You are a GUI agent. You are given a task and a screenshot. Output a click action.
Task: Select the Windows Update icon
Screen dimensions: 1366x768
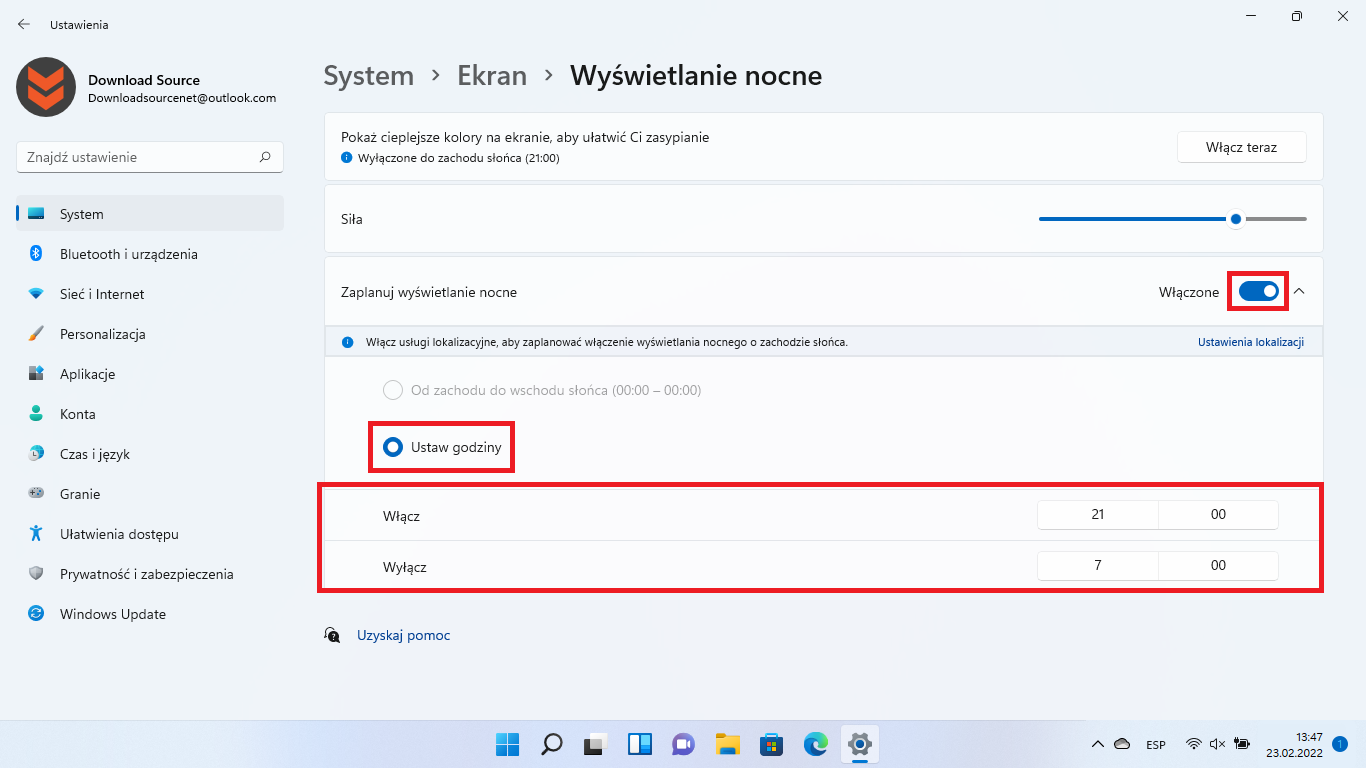(36, 614)
